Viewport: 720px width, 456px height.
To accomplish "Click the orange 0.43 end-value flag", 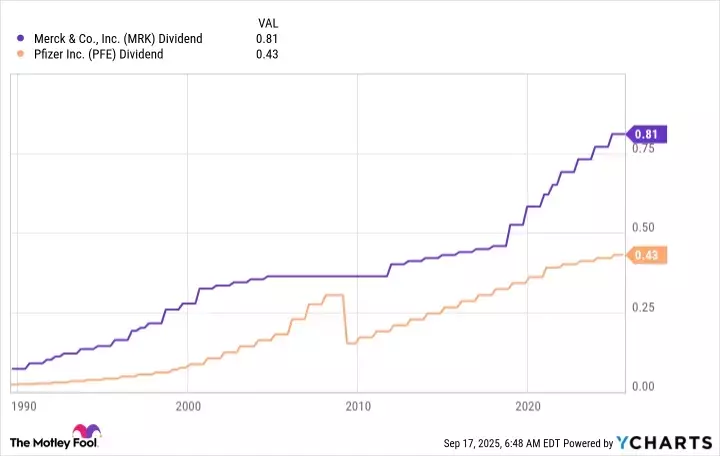I will click(x=645, y=256).
